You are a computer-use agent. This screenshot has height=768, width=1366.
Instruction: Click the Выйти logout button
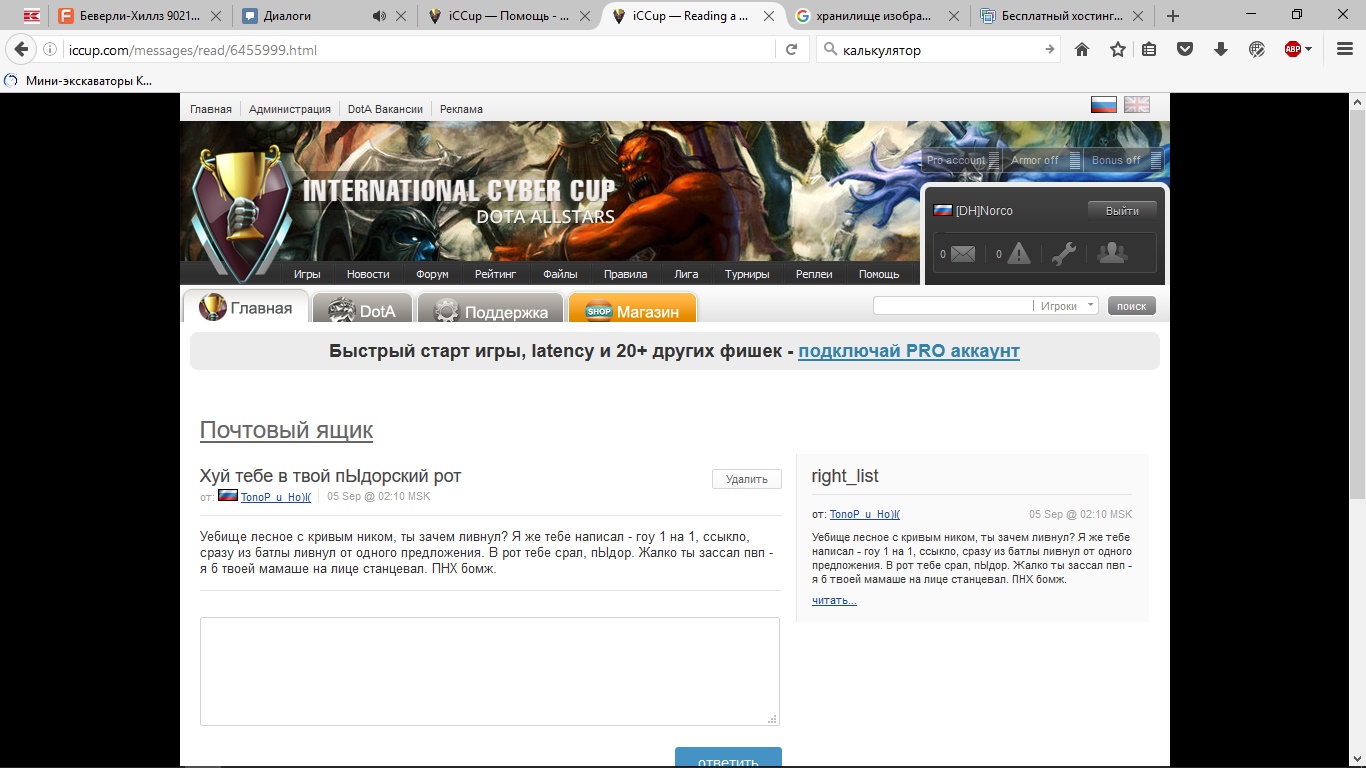pyautogui.click(x=1122, y=211)
